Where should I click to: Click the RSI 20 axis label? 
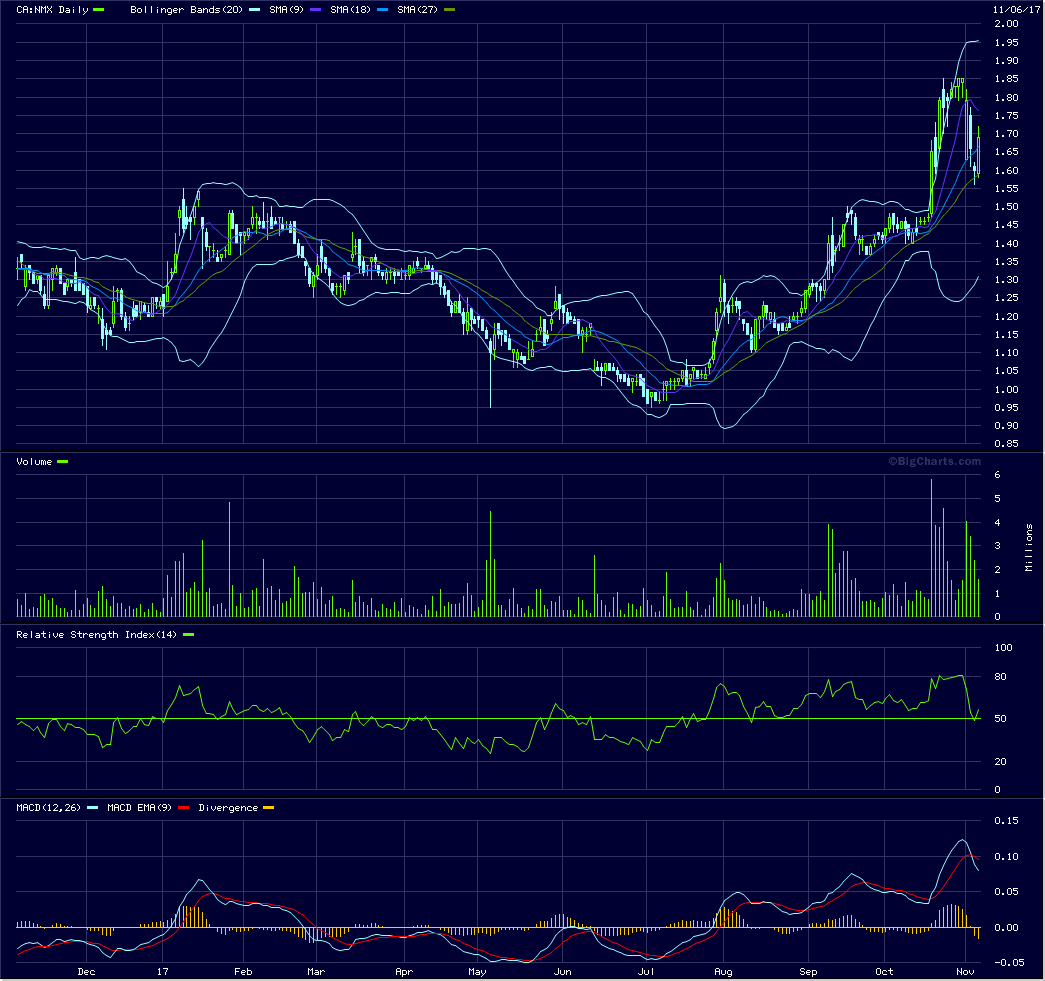(1000, 761)
